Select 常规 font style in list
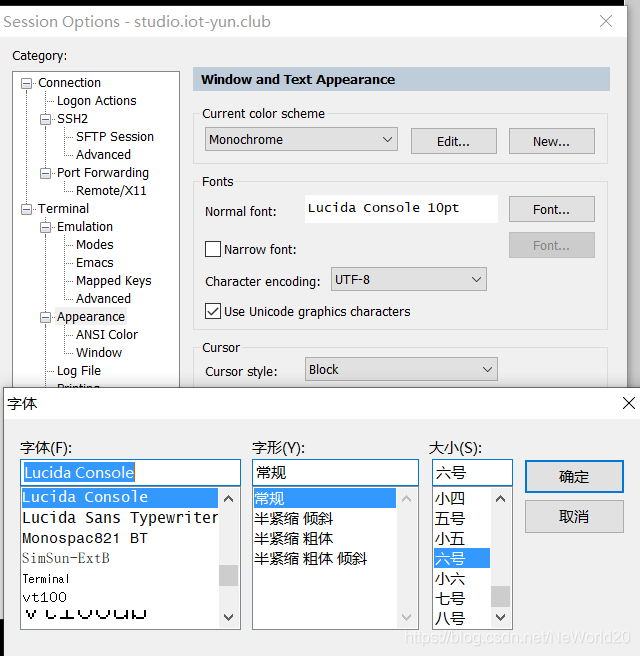Viewport: 640px width, 656px height. click(x=325, y=498)
